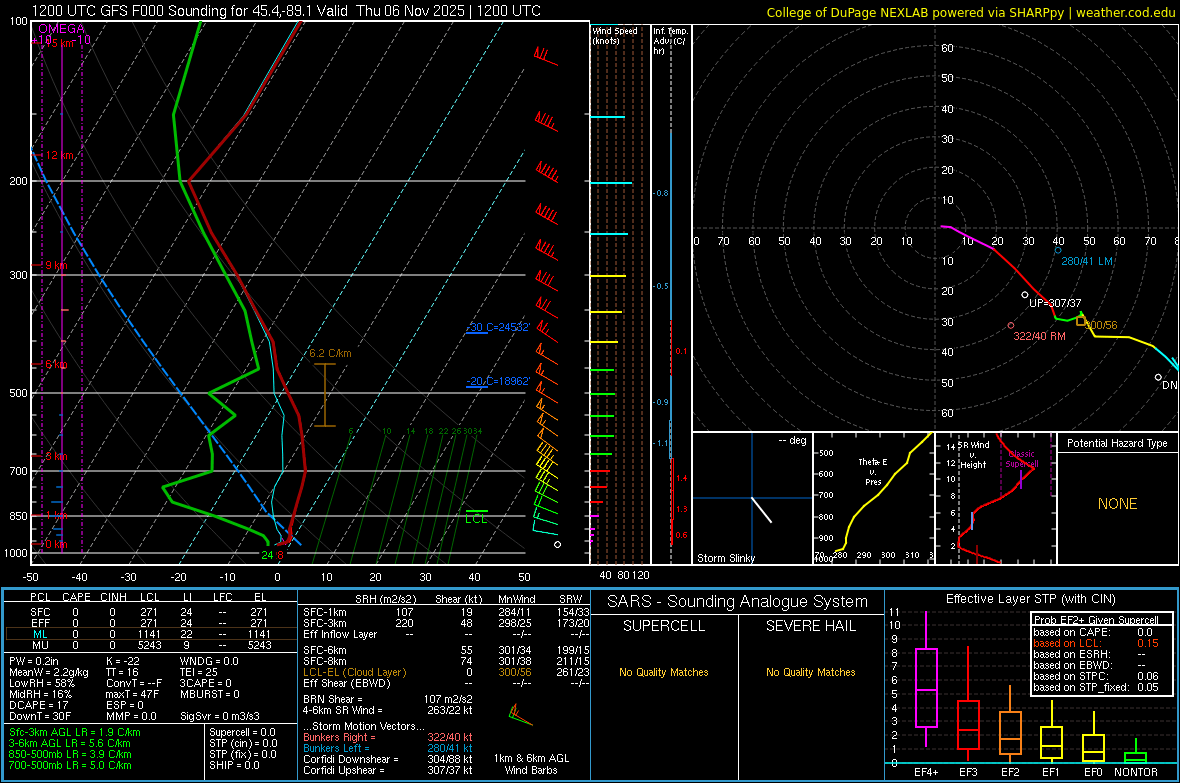Screen dimensions: 1180x783
Task: Select the highlighted ML parcel row
Action: [x=149, y=634]
